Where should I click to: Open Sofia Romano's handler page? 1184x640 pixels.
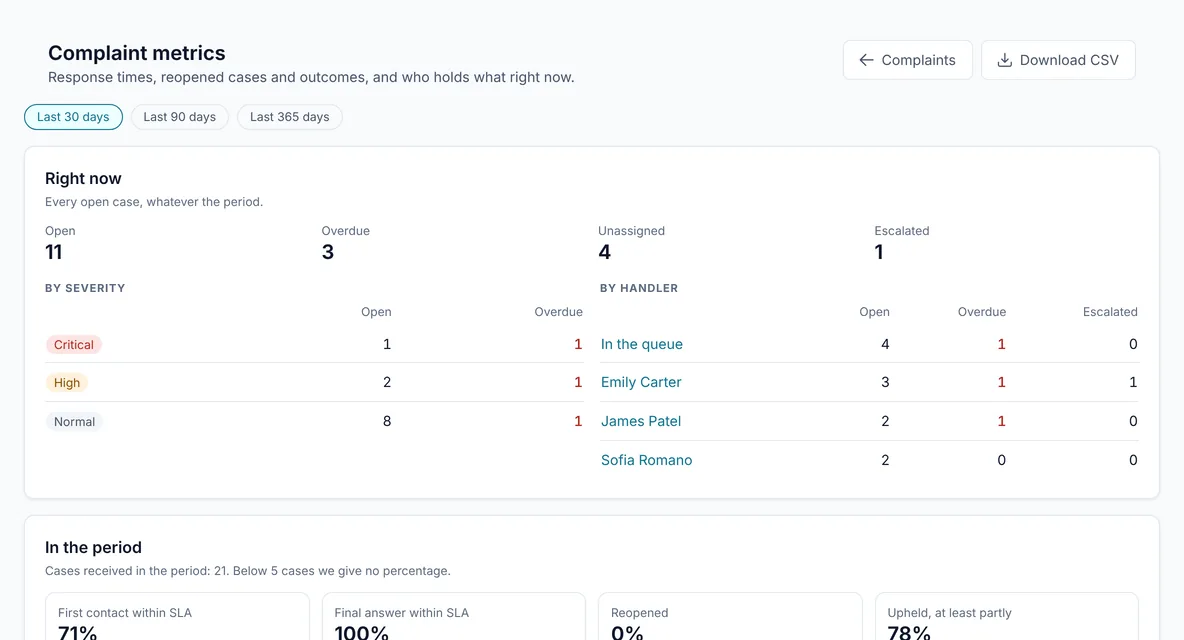[646, 460]
